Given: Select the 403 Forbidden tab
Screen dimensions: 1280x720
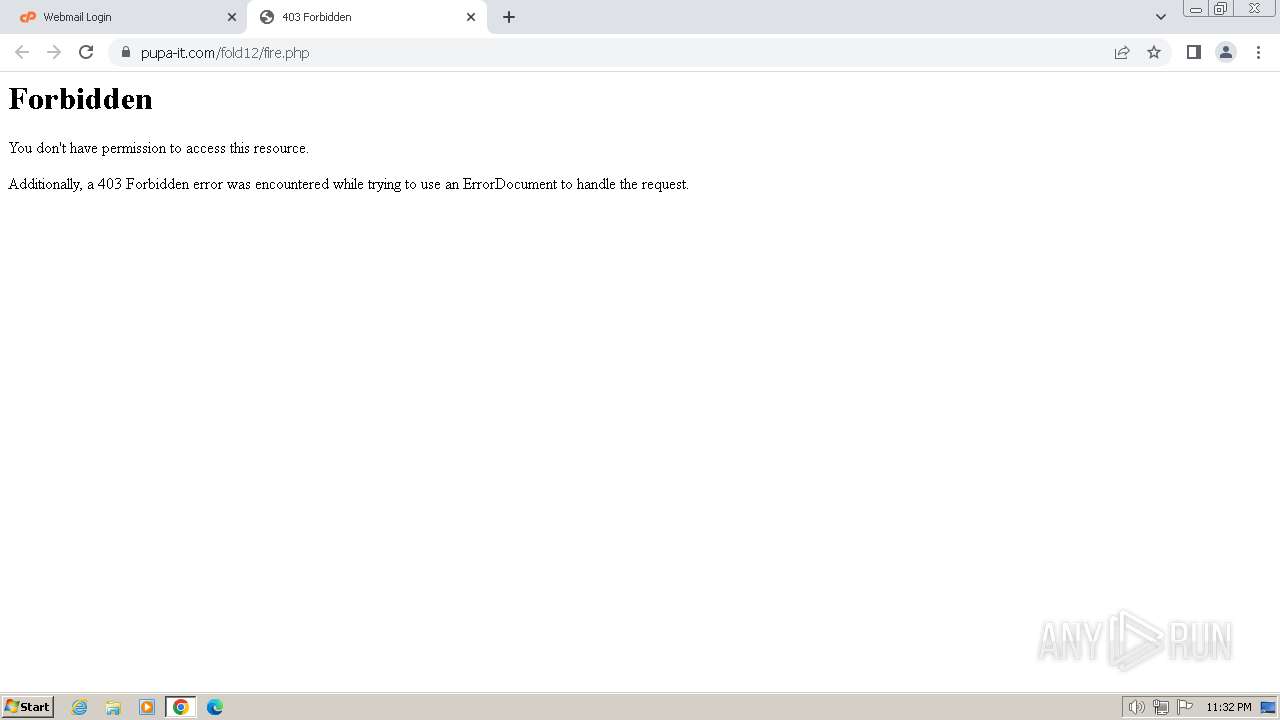Looking at the screenshot, I should tap(366, 17).
